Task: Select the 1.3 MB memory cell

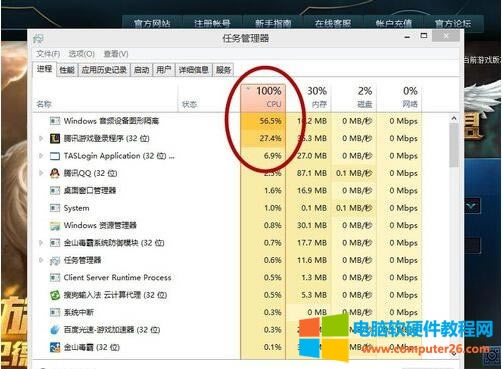Action: (x=308, y=277)
